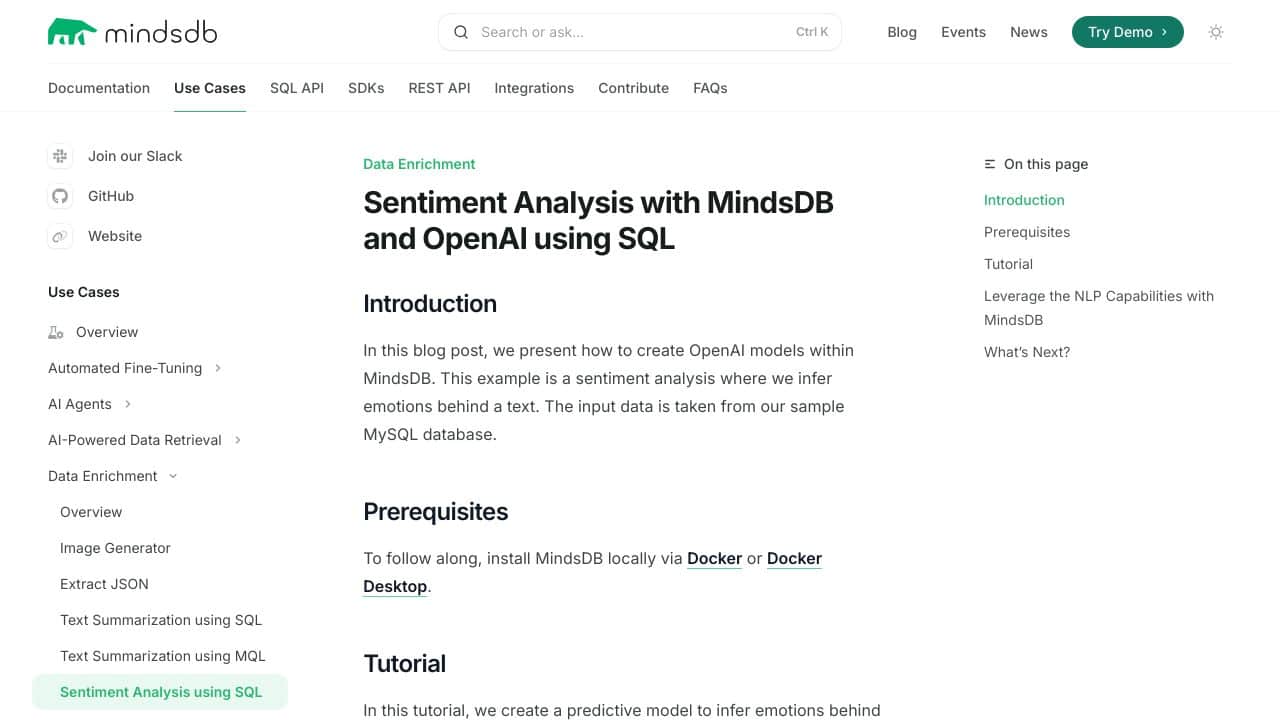Image resolution: width=1280 pixels, height=720 pixels.
Task: Select Sentiment Analysis using SQL item
Action: click(x=160, y=692)
